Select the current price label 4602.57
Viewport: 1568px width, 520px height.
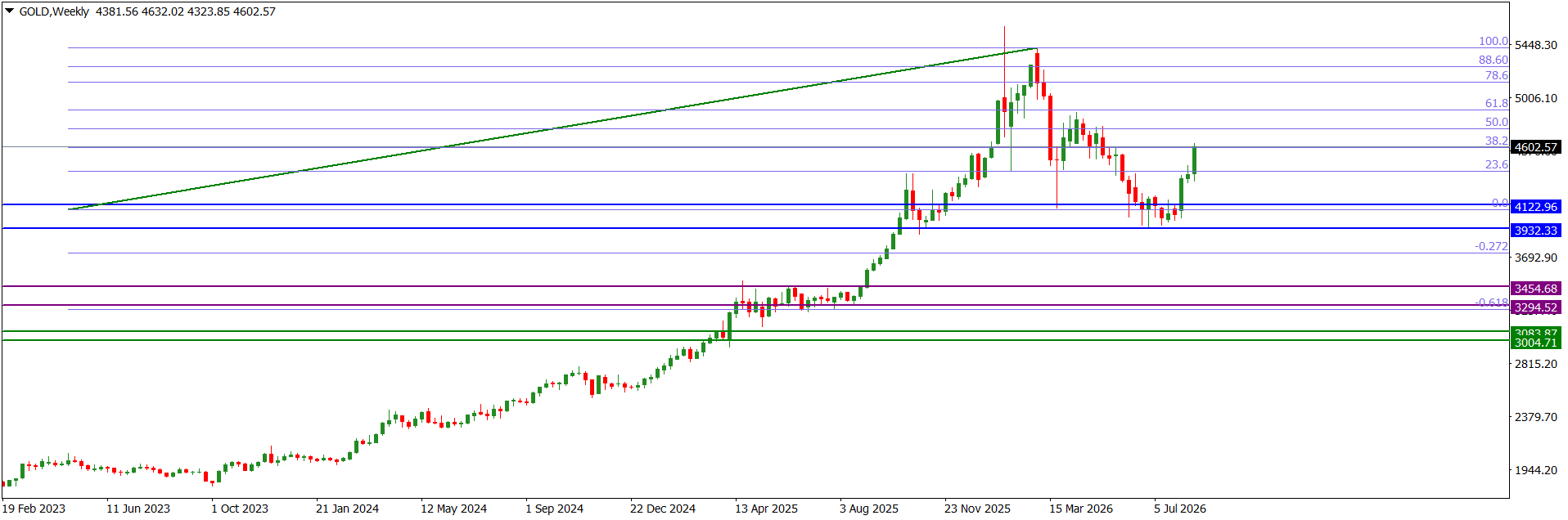point(1535,148)
